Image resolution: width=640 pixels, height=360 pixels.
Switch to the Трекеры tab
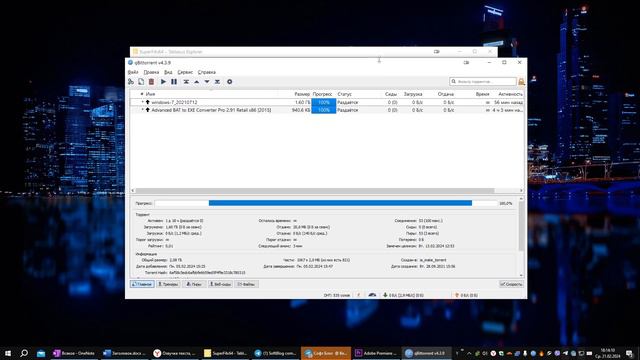[x=169, y=284]
